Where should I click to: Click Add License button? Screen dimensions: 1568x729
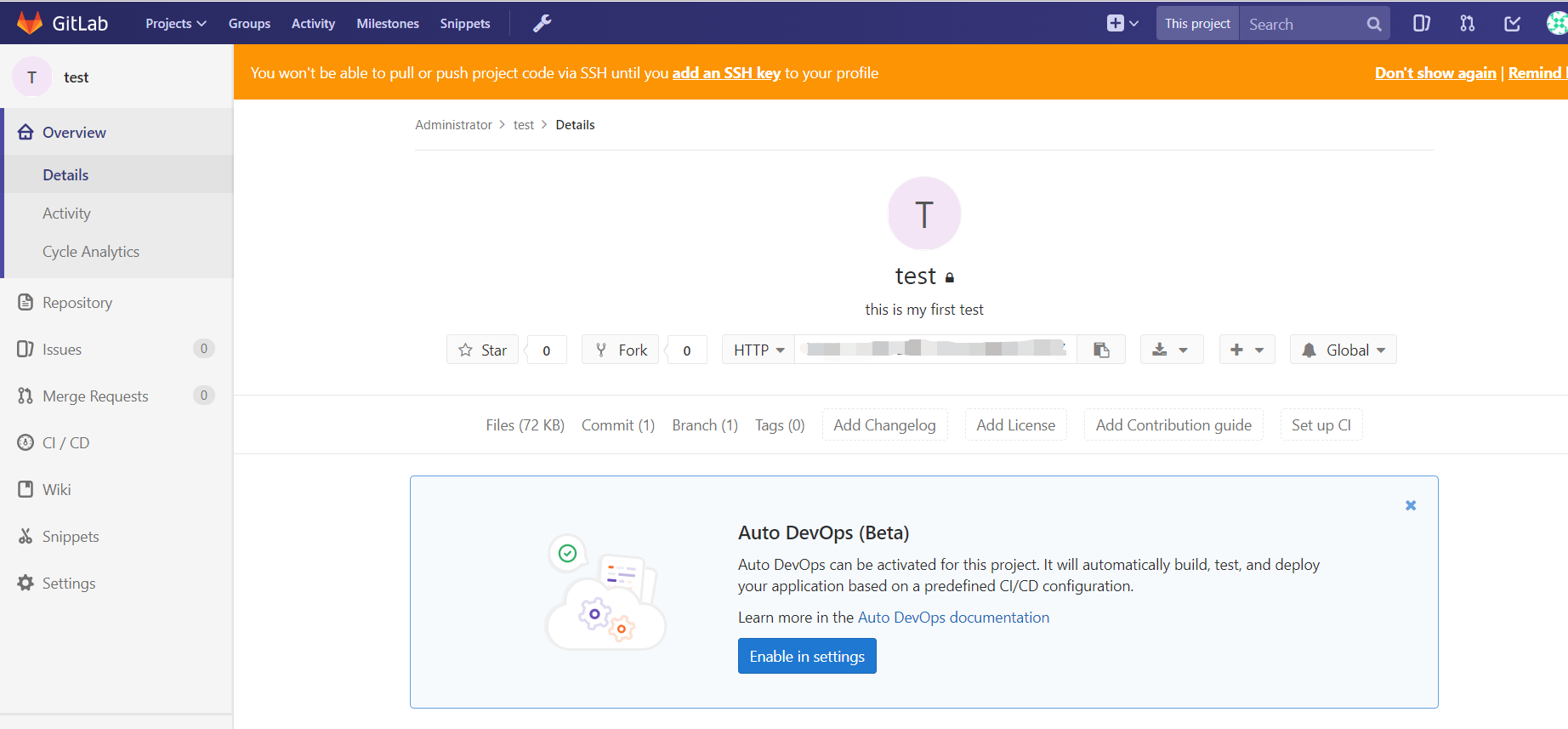1016,425
